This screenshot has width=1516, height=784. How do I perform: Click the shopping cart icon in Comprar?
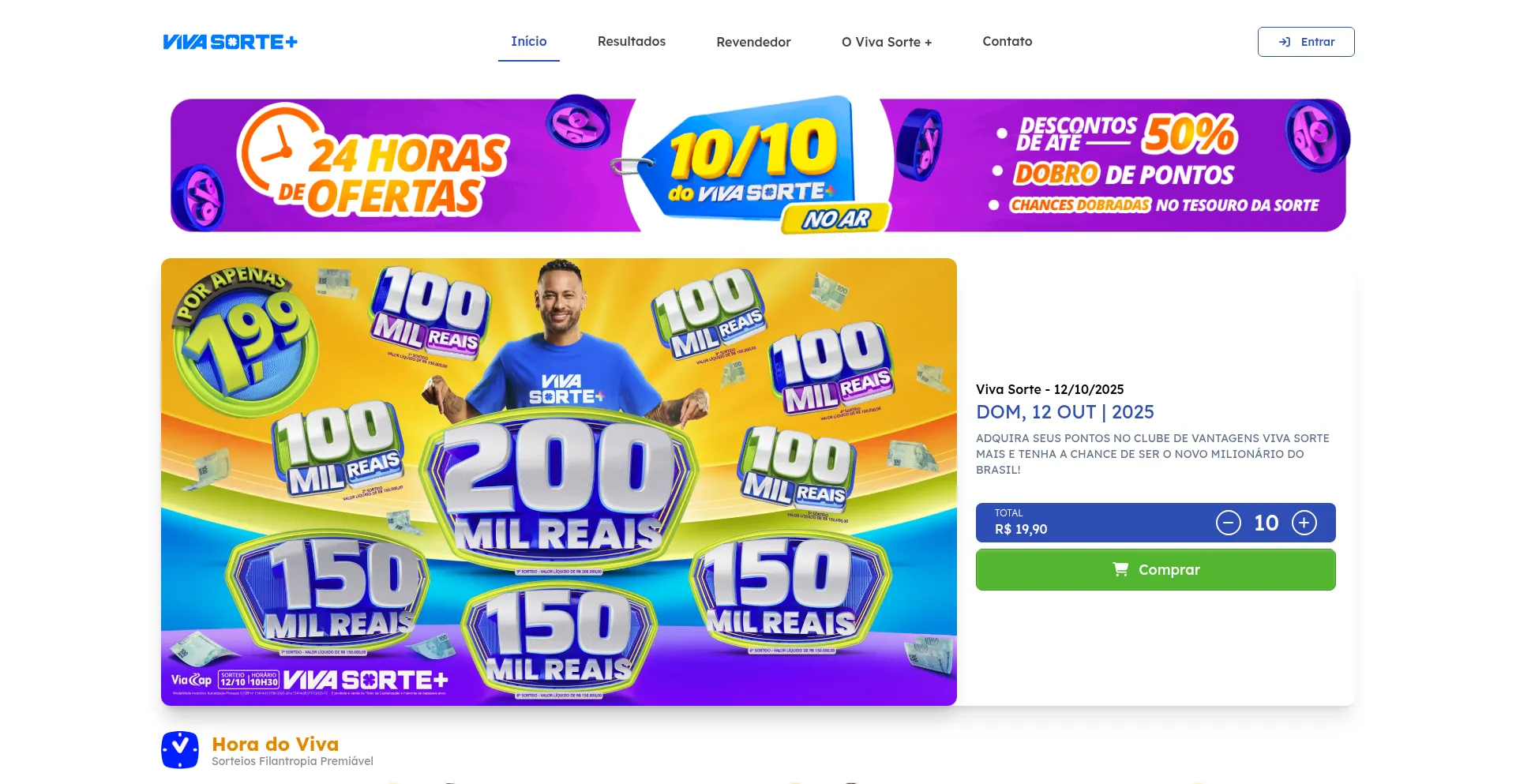point(1120,569)
